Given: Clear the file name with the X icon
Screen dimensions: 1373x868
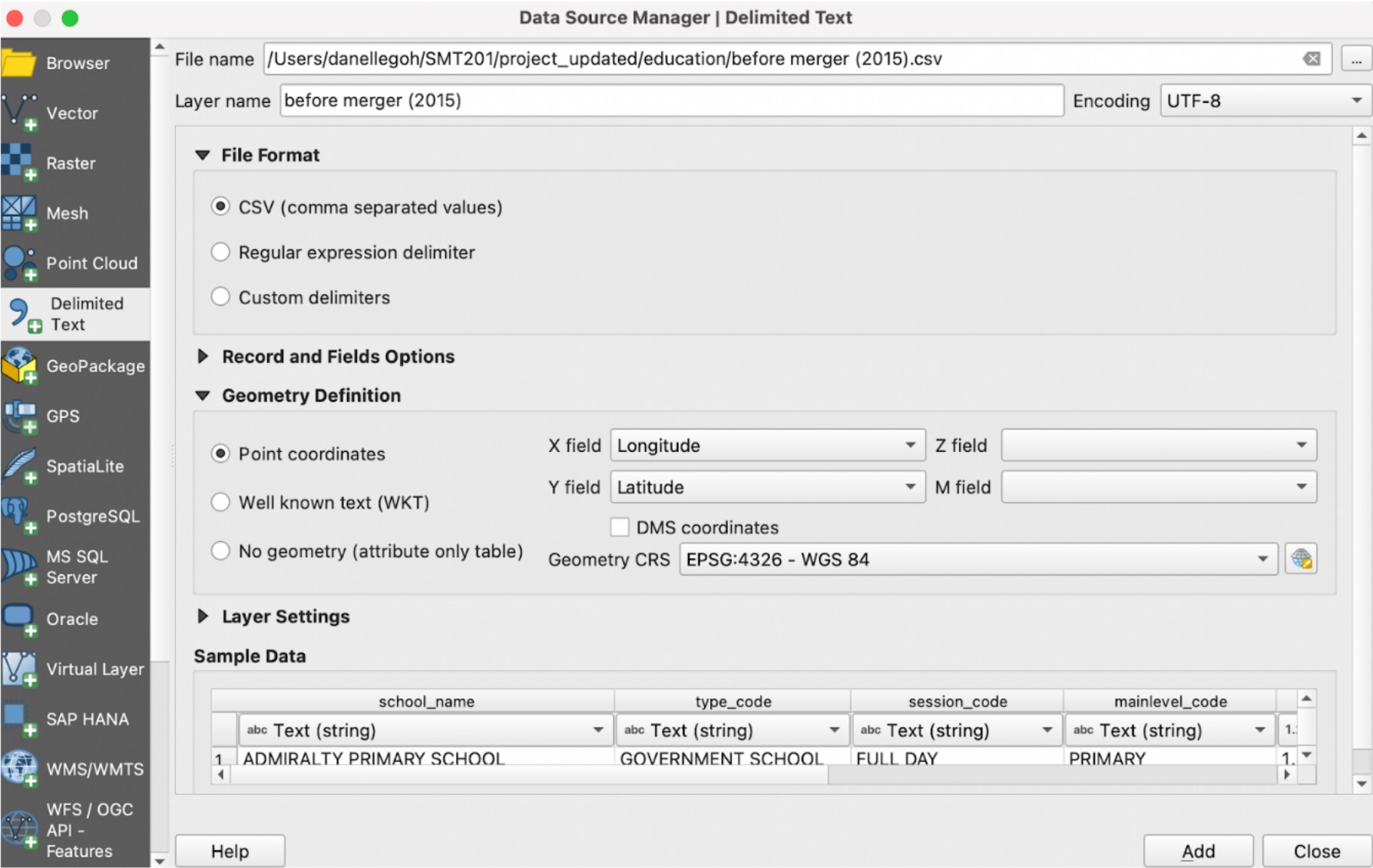Looking at the screenshot, I should pos(1312,59).
